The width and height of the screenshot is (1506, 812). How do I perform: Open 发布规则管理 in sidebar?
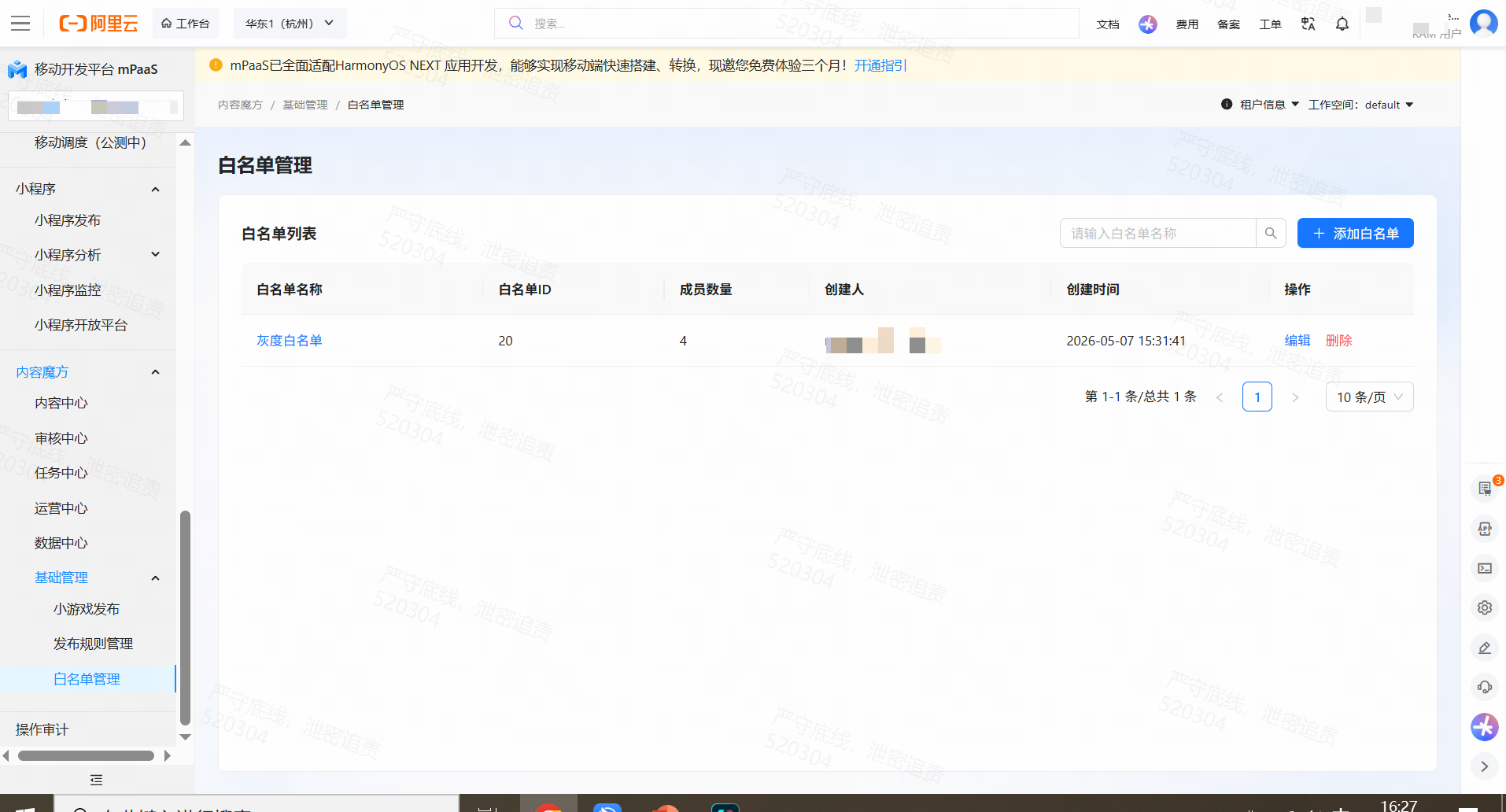coord(93,644)
